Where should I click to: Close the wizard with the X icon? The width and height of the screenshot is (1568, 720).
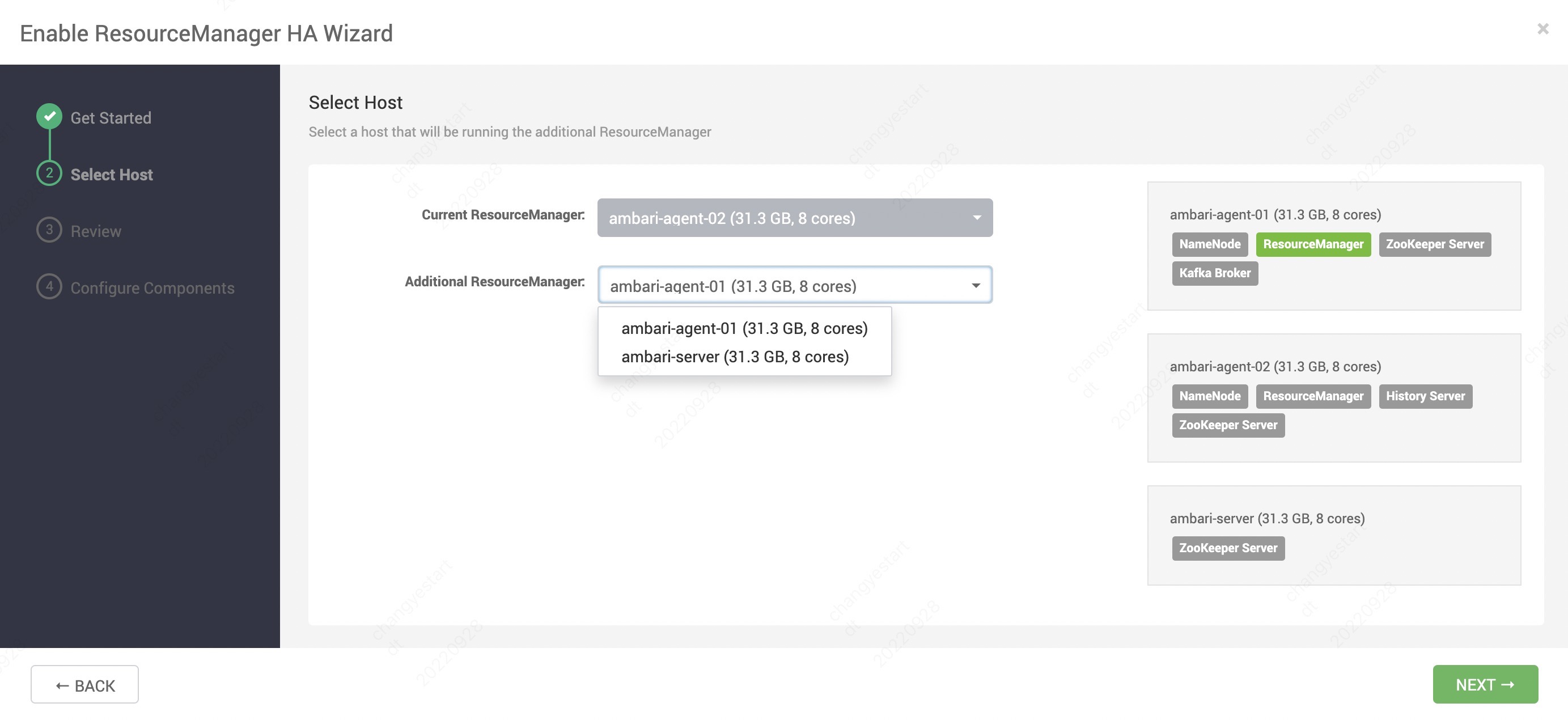(1542, 28)
